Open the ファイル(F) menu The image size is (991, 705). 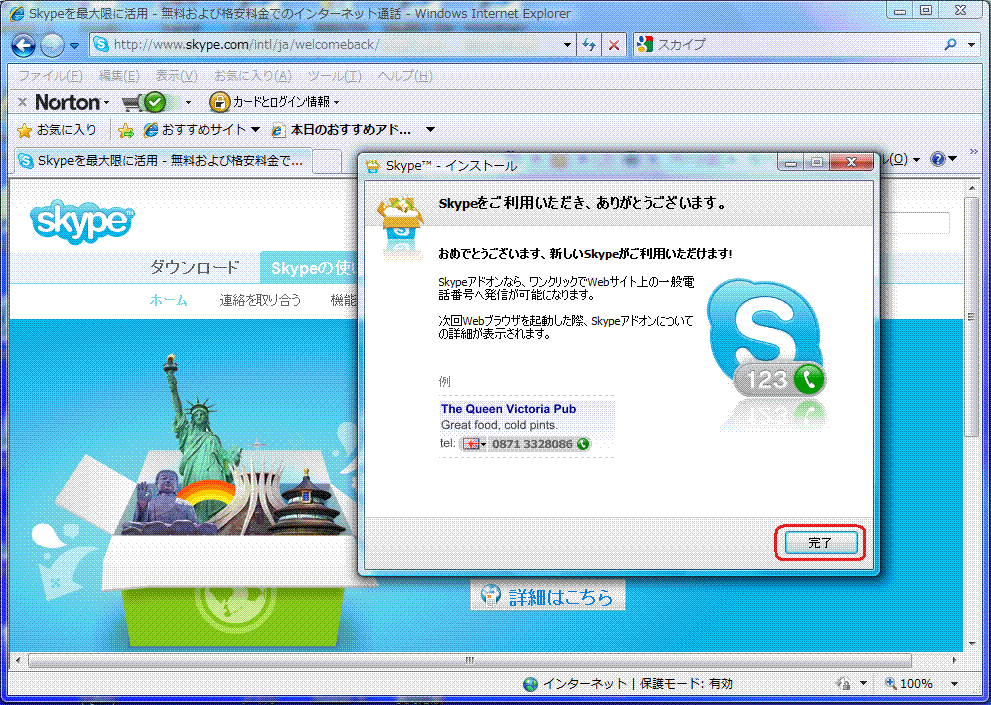[x=50, y=76]
